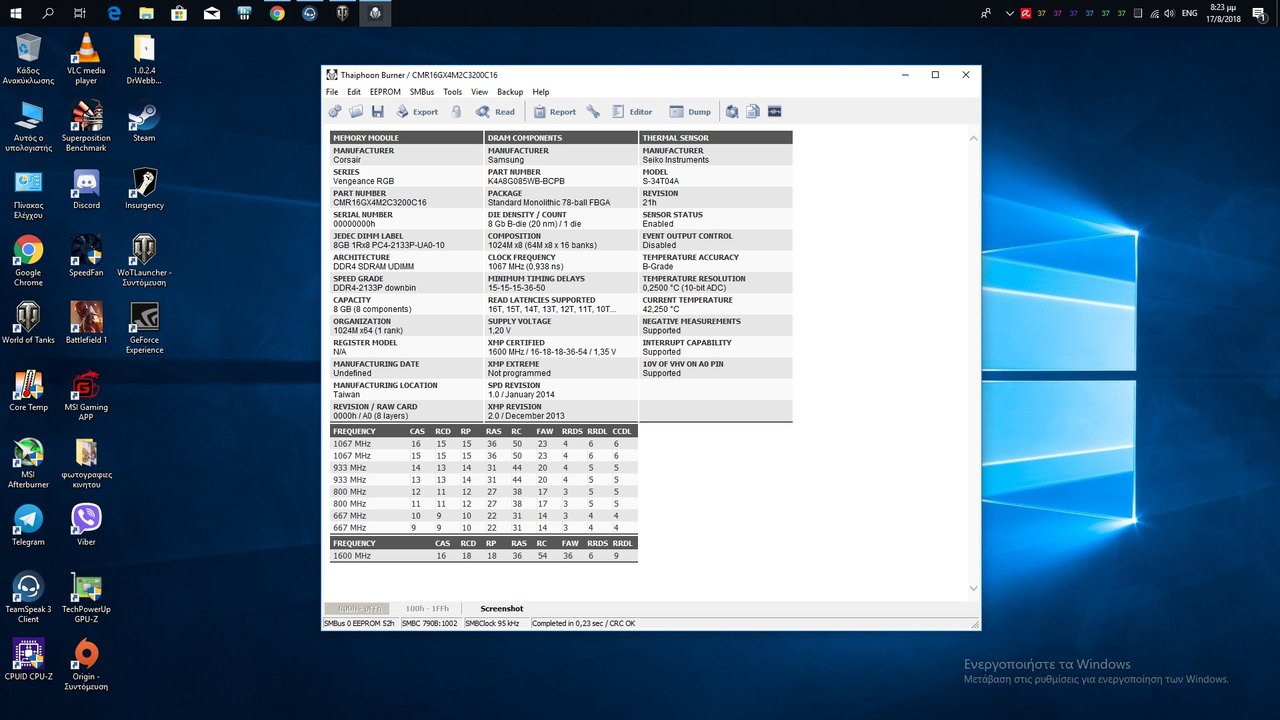Open a file with the toolbar folder icon
1280x720 pixels.
356,112
